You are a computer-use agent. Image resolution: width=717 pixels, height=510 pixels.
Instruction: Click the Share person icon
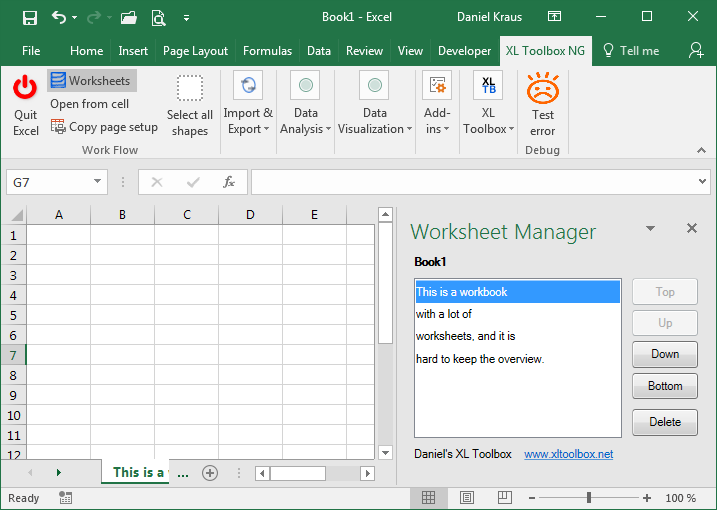click(x=696, y=50)
